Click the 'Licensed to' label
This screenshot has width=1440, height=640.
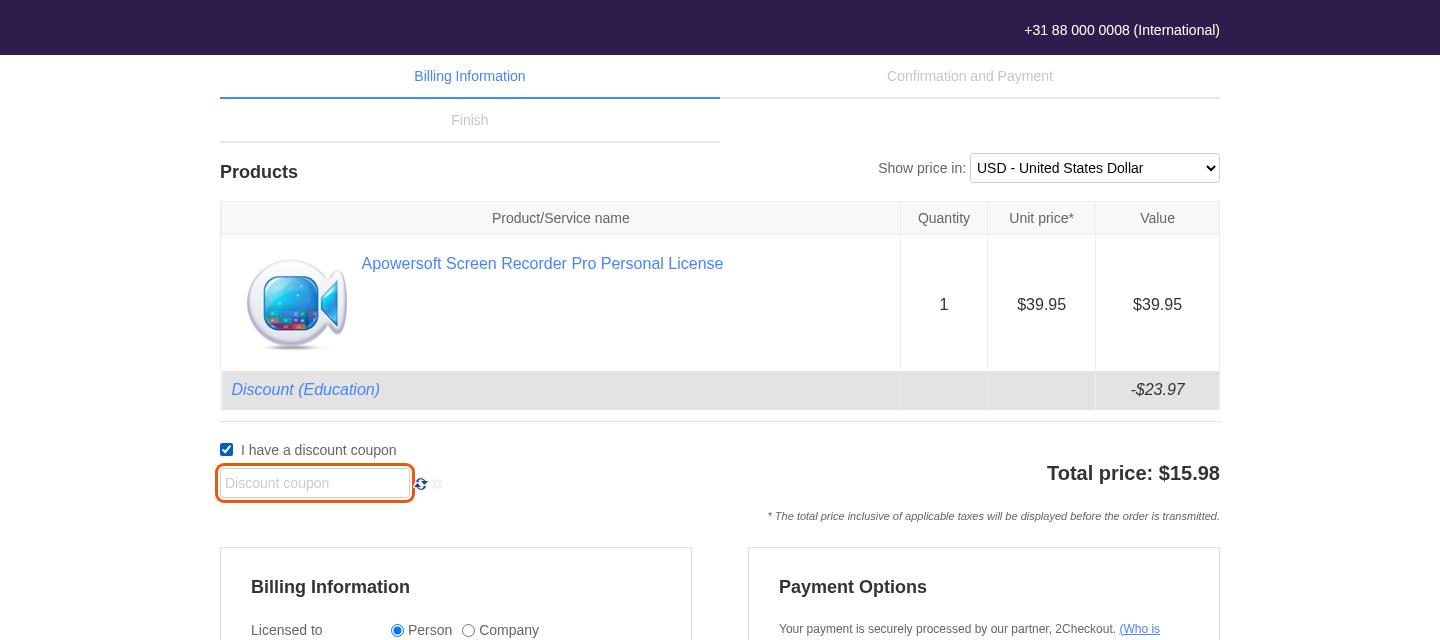pos(287,630)
